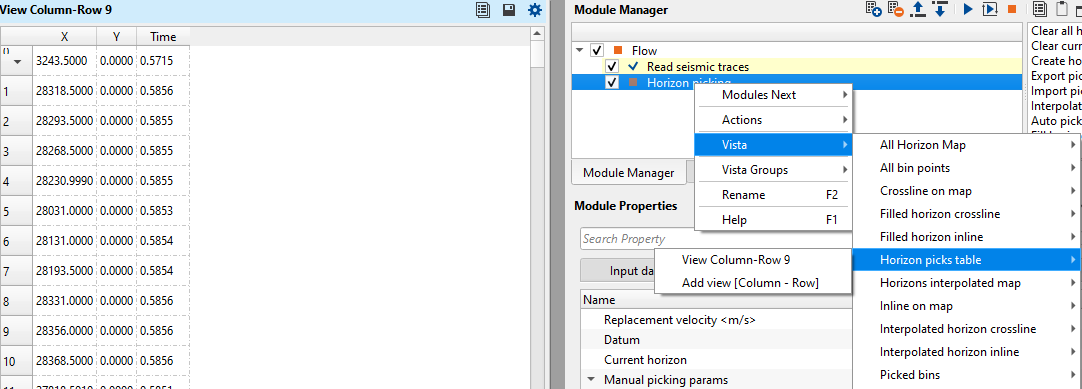Viewport: 1082px width, 389px height.
Task: Move module down with the down arrow icon
Action: pyautogui.click(x=939, y=10)
